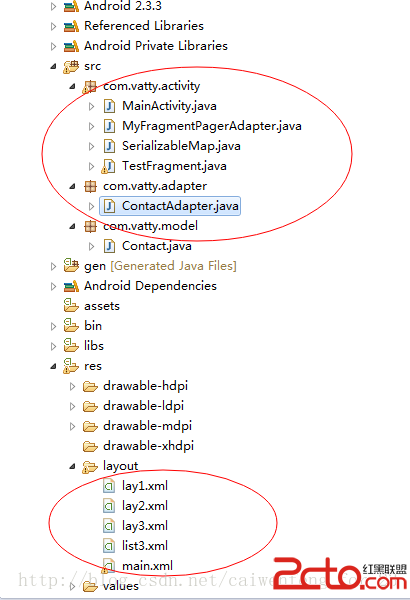Viewport: 410px width, 600px height.
Task: Click the TestFragment.java warning file icon
Action: coord(108,166)
